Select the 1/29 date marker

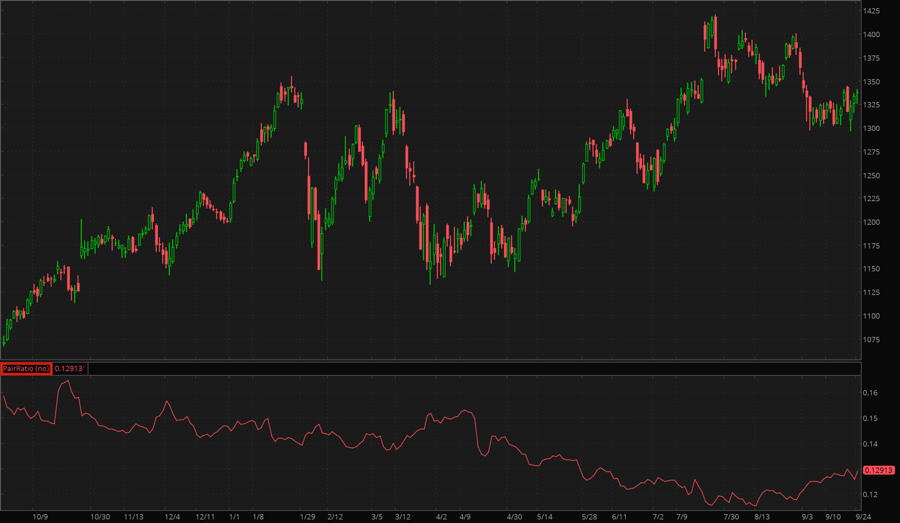pos(308,516)
